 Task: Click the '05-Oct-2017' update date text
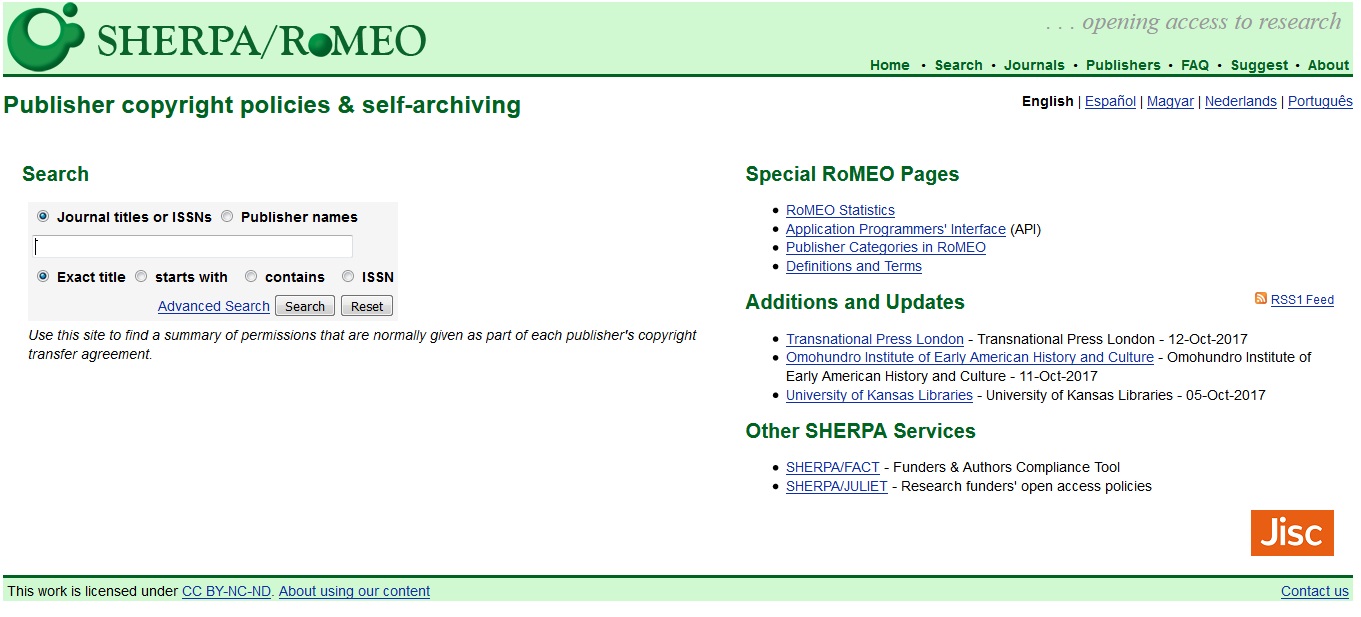coord(1224,395)
